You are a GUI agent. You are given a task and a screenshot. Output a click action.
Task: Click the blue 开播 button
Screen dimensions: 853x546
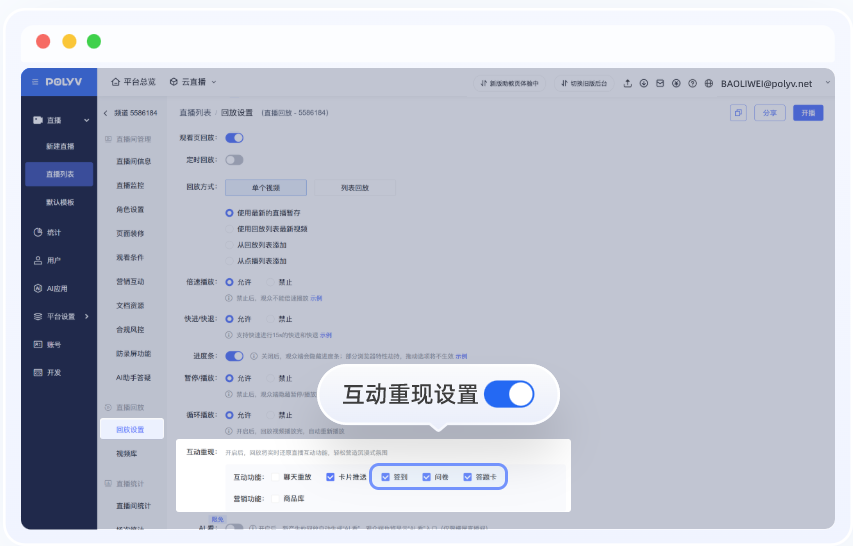pyautogui.click(x=808, y=113)
